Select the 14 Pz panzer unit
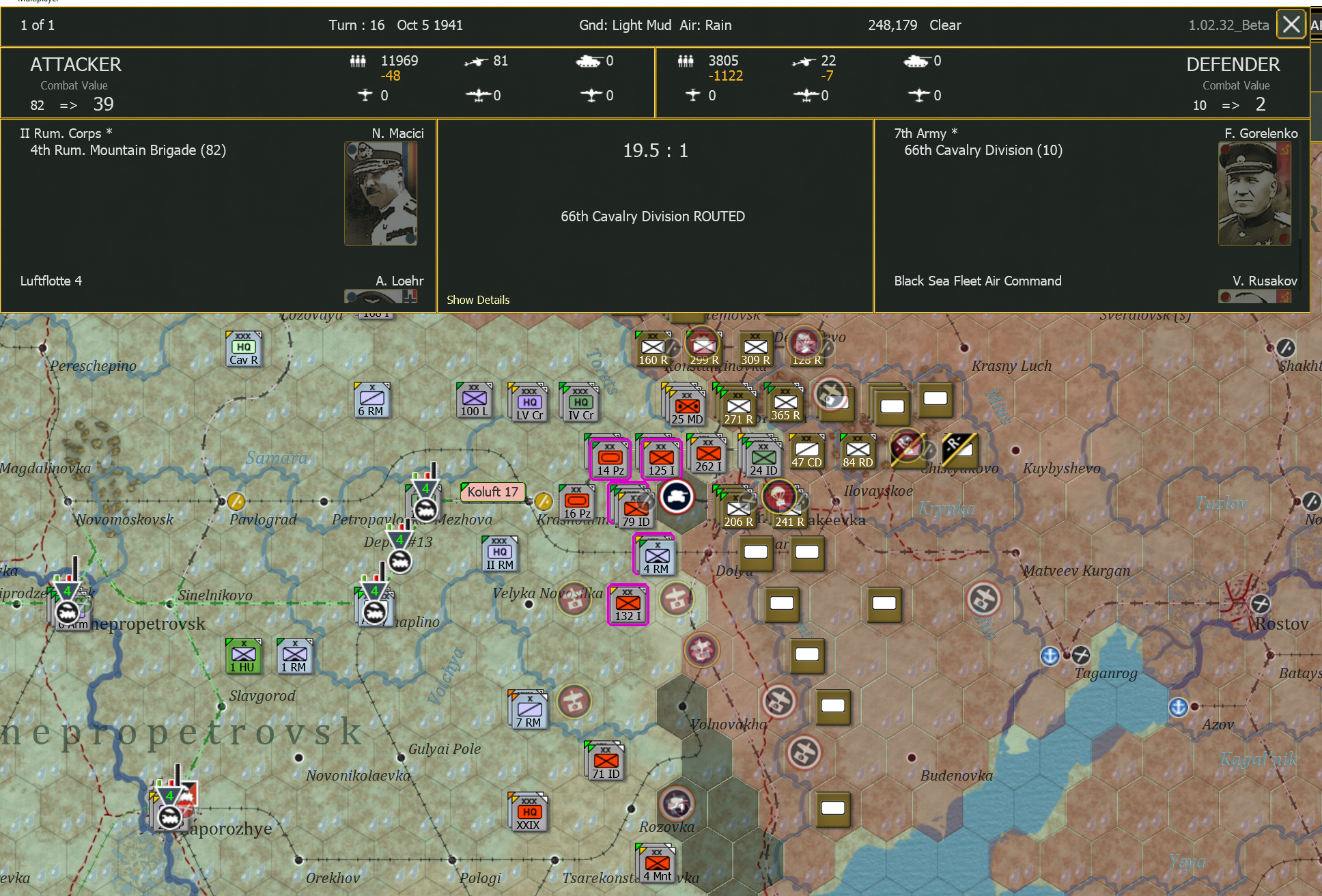This screenshot has width=1322, height=896. click(610, 459)
